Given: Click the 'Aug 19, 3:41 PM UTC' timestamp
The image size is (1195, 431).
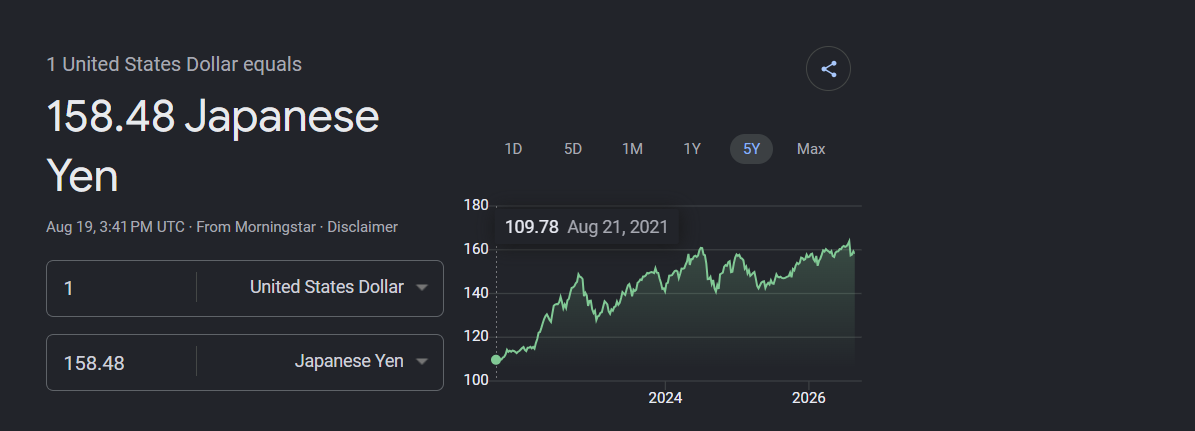Looking at the screenshot, I should pos(115,227).
